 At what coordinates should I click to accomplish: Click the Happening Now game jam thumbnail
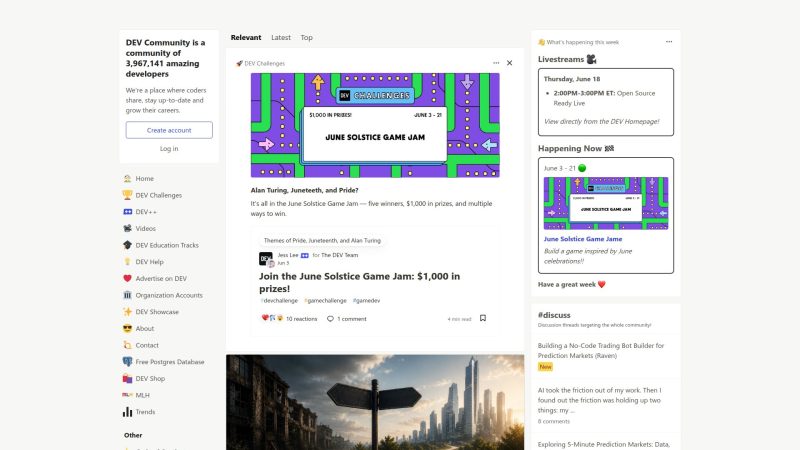click(606, 203)
